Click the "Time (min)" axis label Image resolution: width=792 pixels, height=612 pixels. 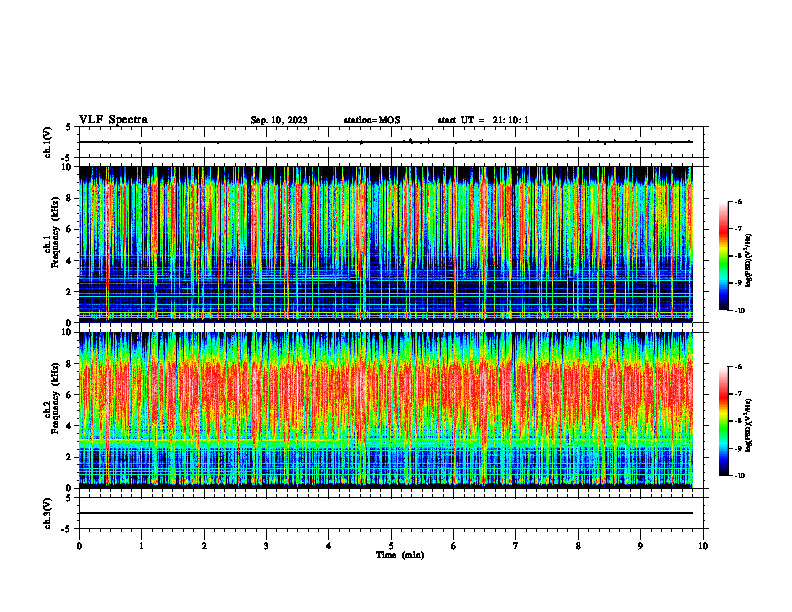coord(400,555)
